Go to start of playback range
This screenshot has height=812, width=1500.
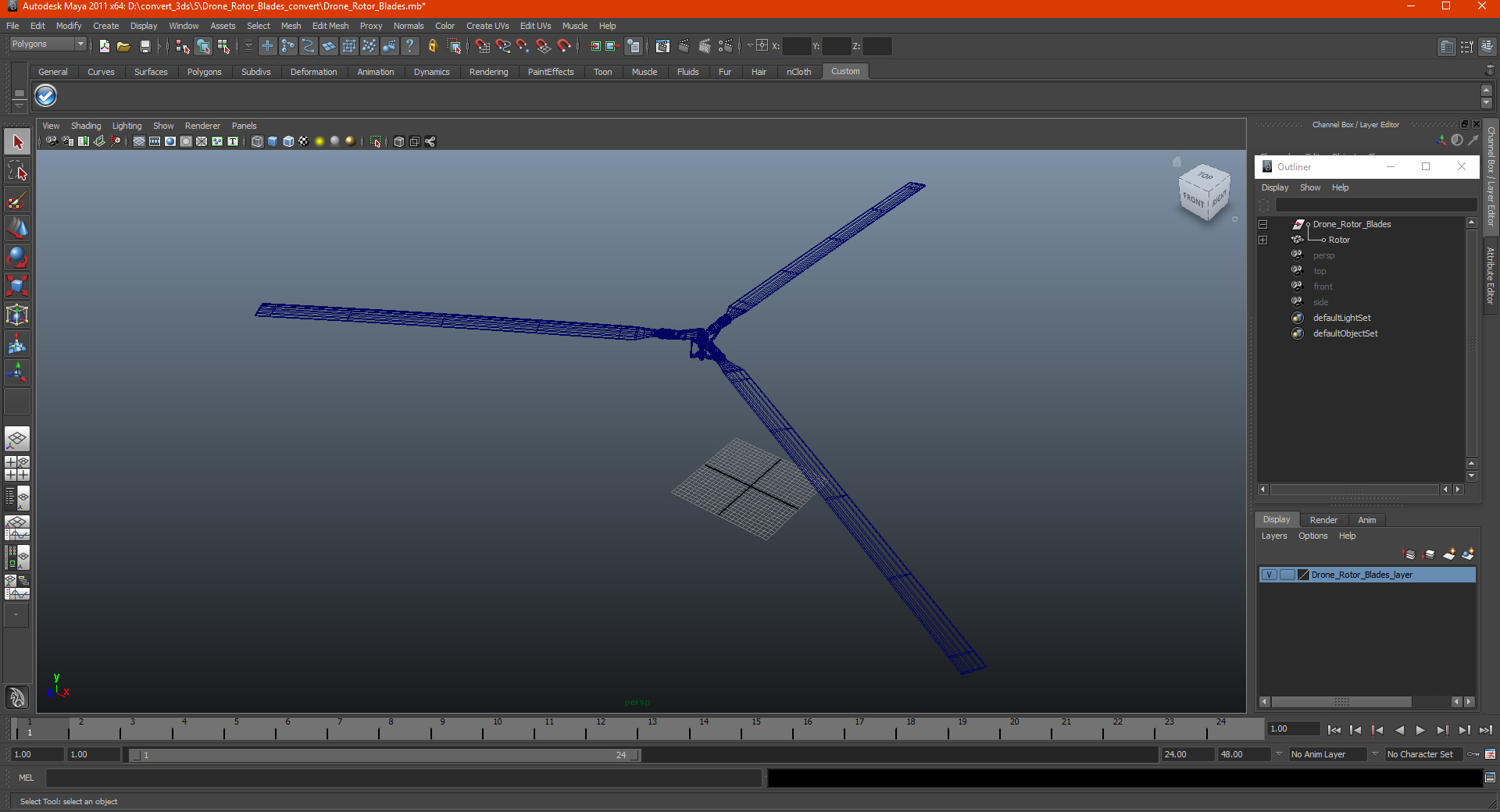tap(1334, 730)
